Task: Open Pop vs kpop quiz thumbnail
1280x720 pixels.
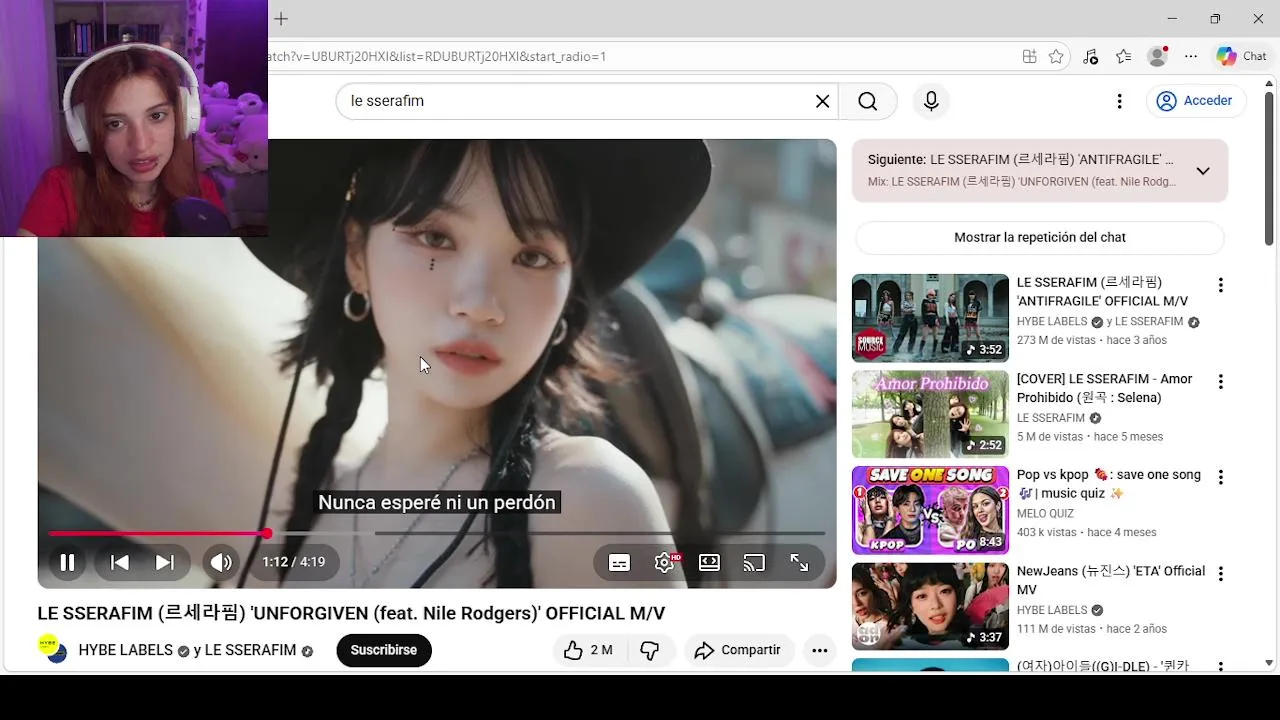Action: tap(930, 510)
